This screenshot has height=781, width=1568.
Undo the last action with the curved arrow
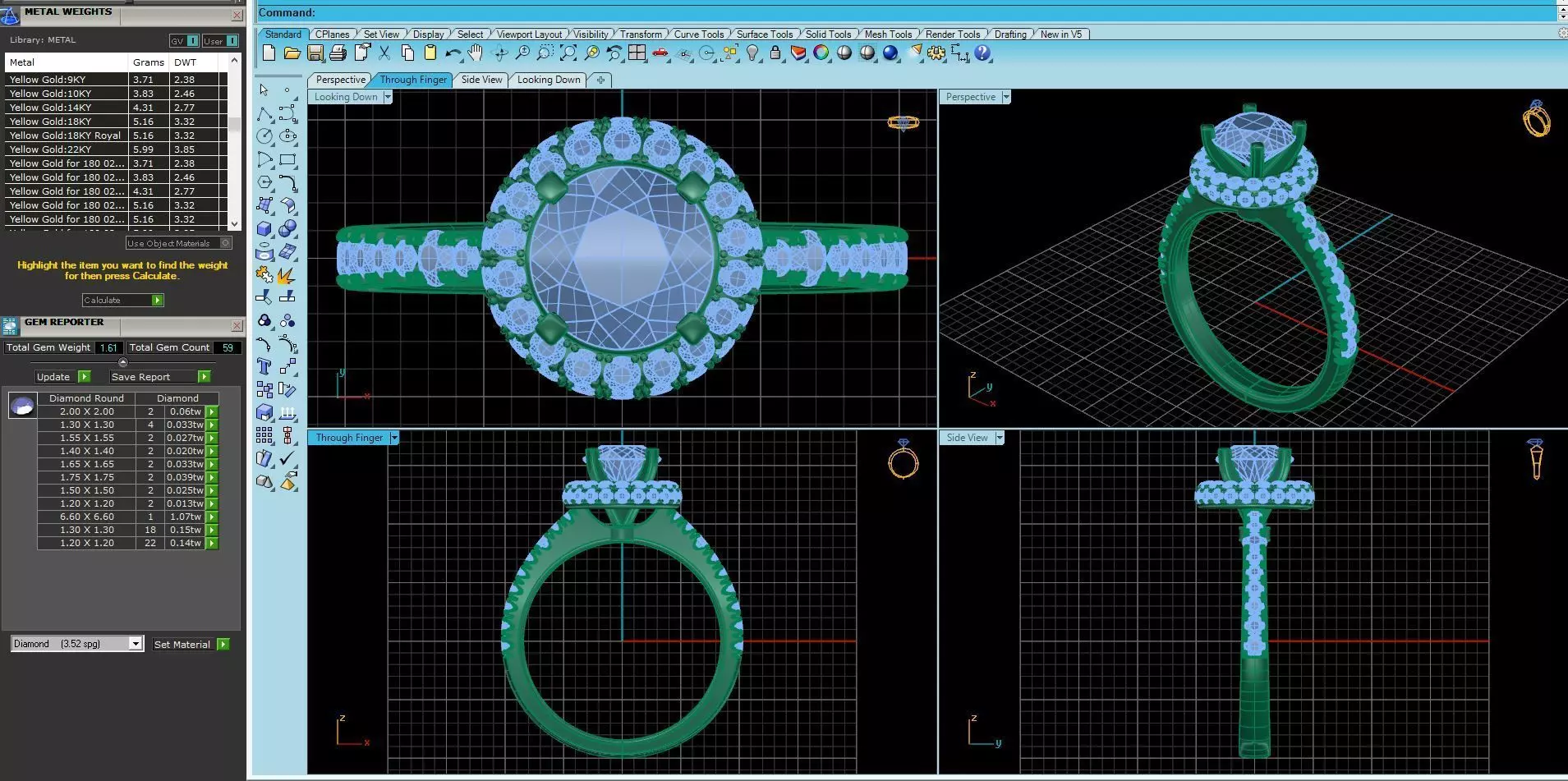coord(453,53)
